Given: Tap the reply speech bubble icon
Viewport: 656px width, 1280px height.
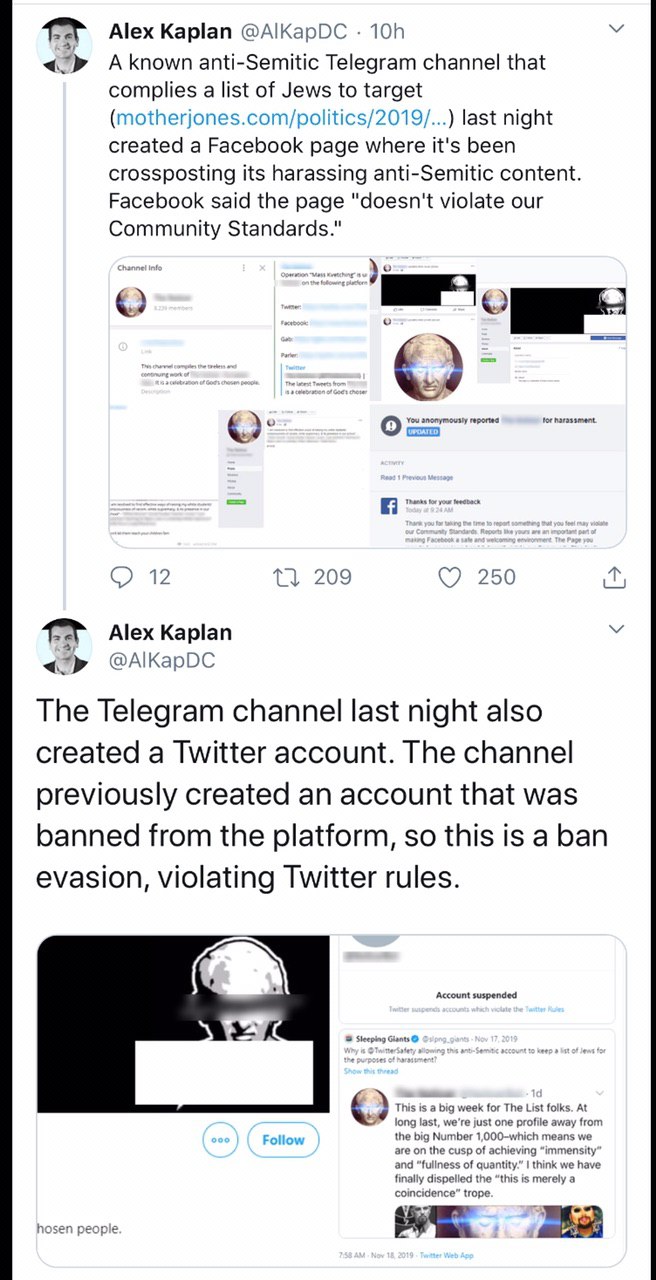Looking at the screenshot, I should (x=123, y=577).
